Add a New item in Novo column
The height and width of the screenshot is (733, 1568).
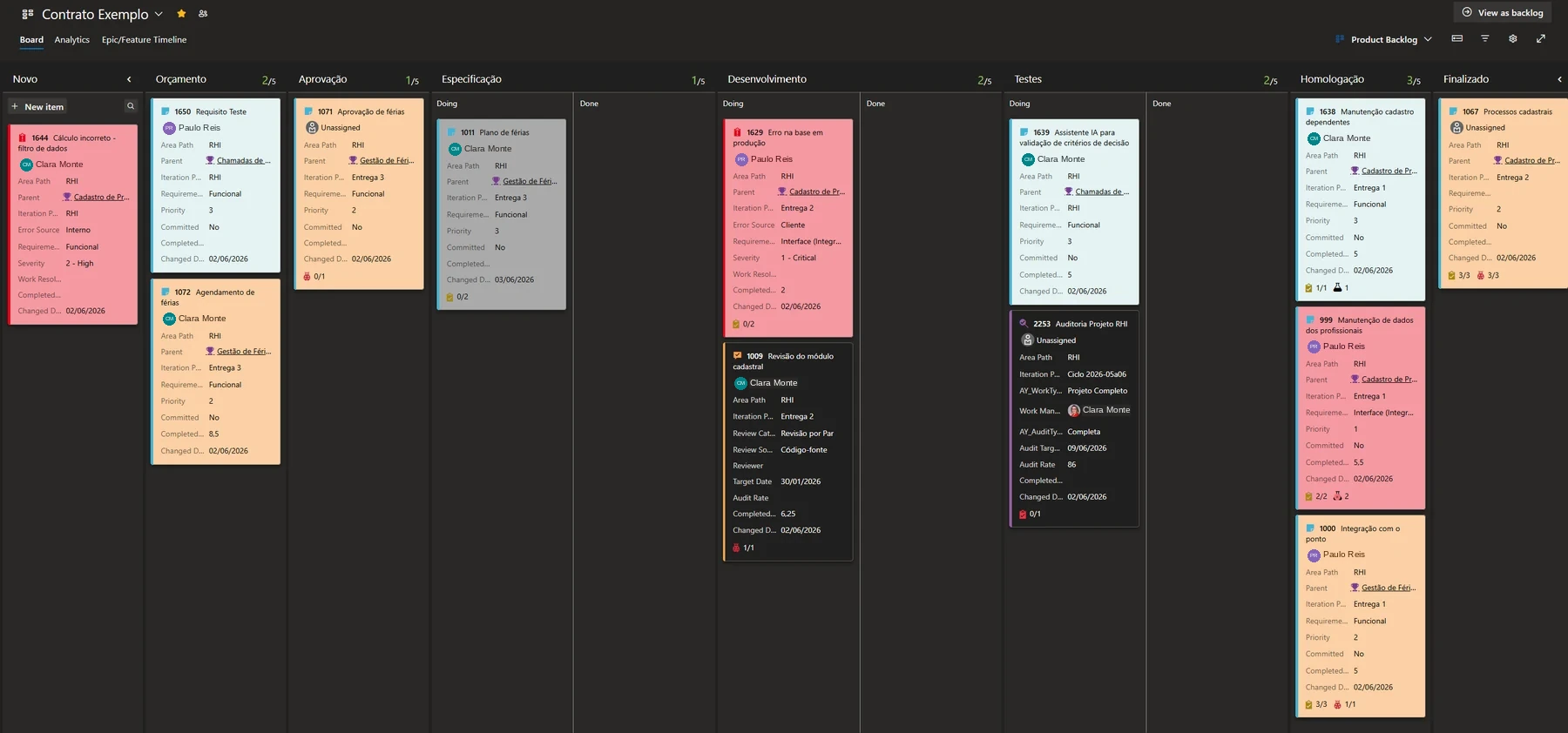pyautogui.click(x=37, y=106)
